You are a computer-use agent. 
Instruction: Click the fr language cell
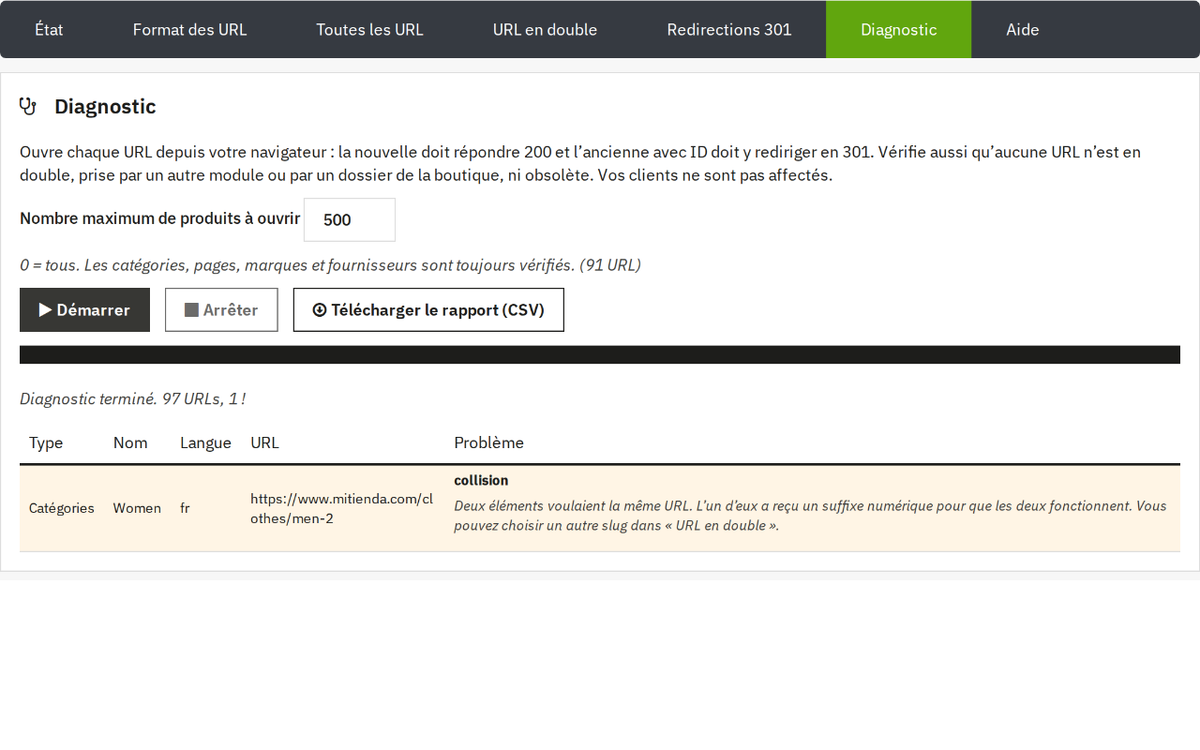185,508
